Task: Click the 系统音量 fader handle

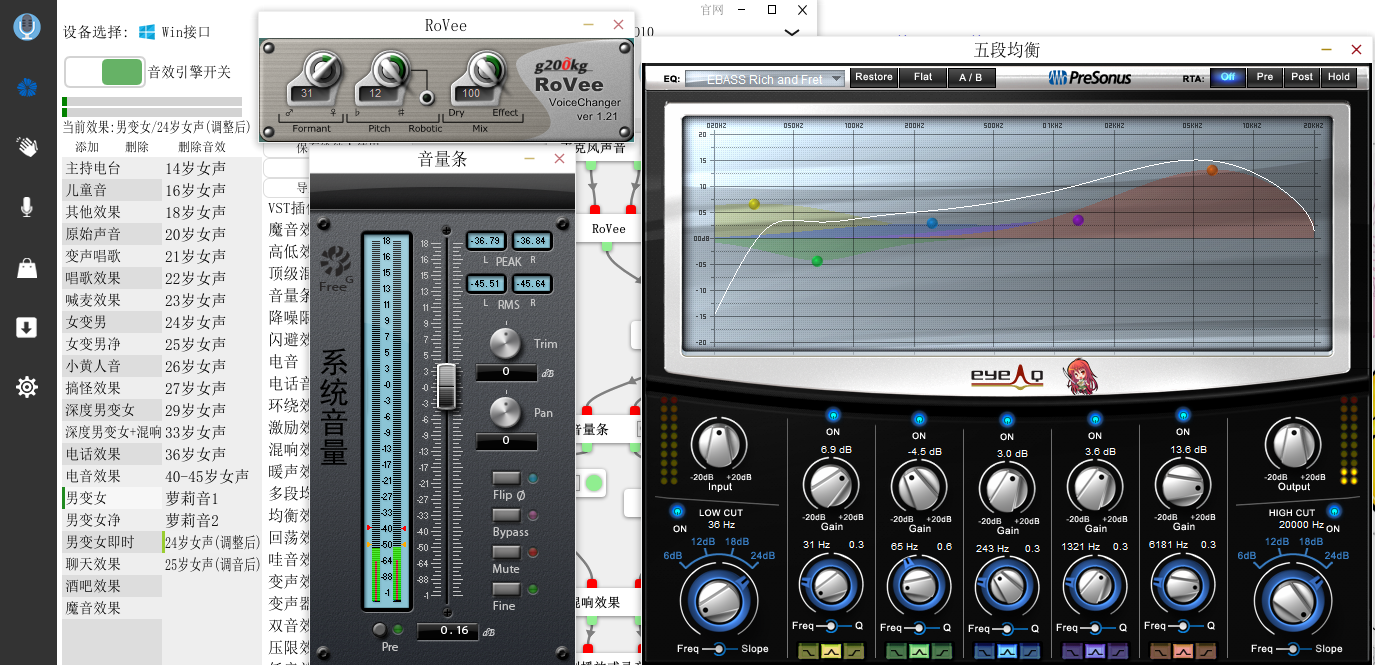Action: [x=446, y=386]
